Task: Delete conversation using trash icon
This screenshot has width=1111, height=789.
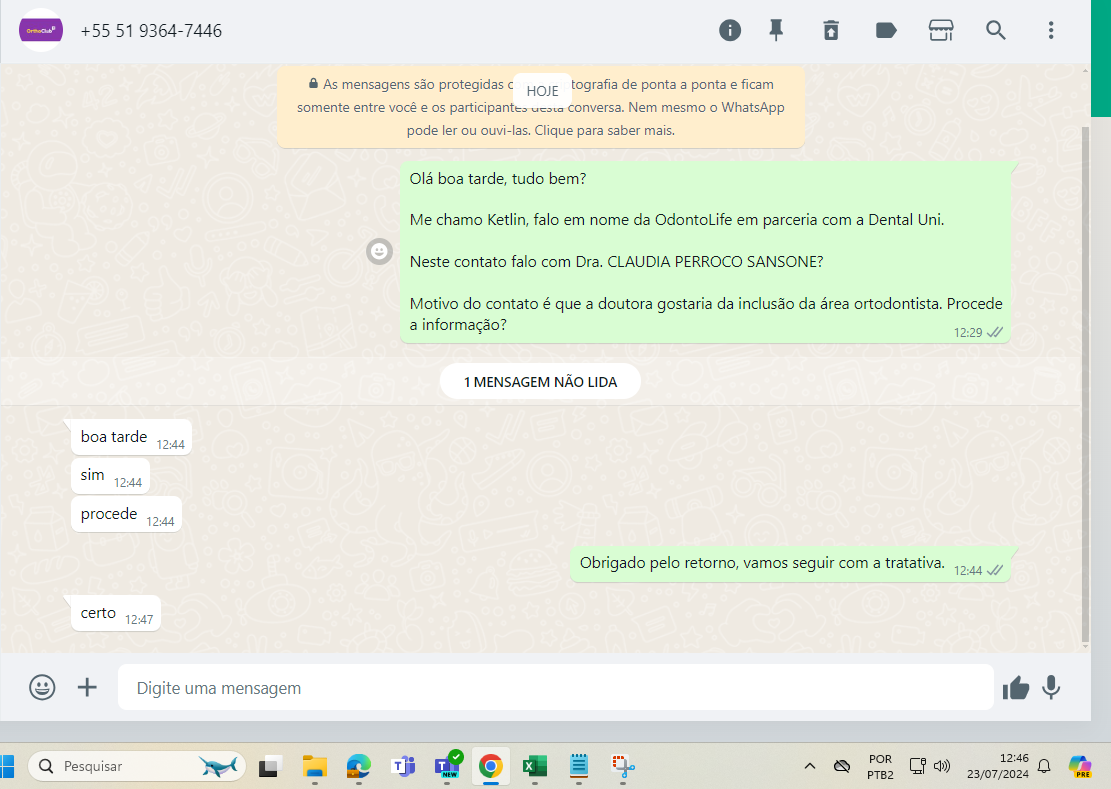Action: [x=831, y=30]
